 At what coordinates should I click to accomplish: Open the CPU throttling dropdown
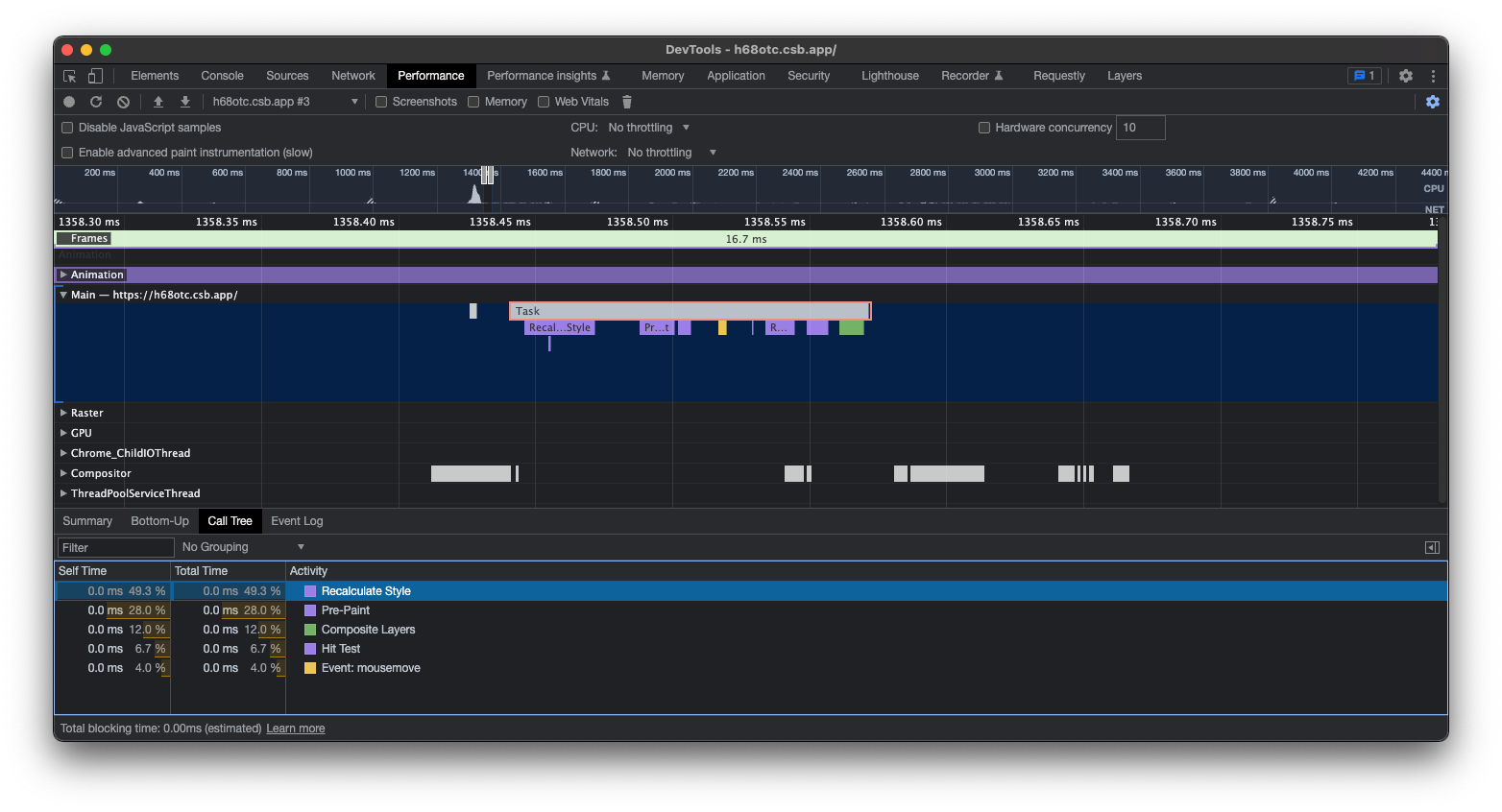click(648, 127)
